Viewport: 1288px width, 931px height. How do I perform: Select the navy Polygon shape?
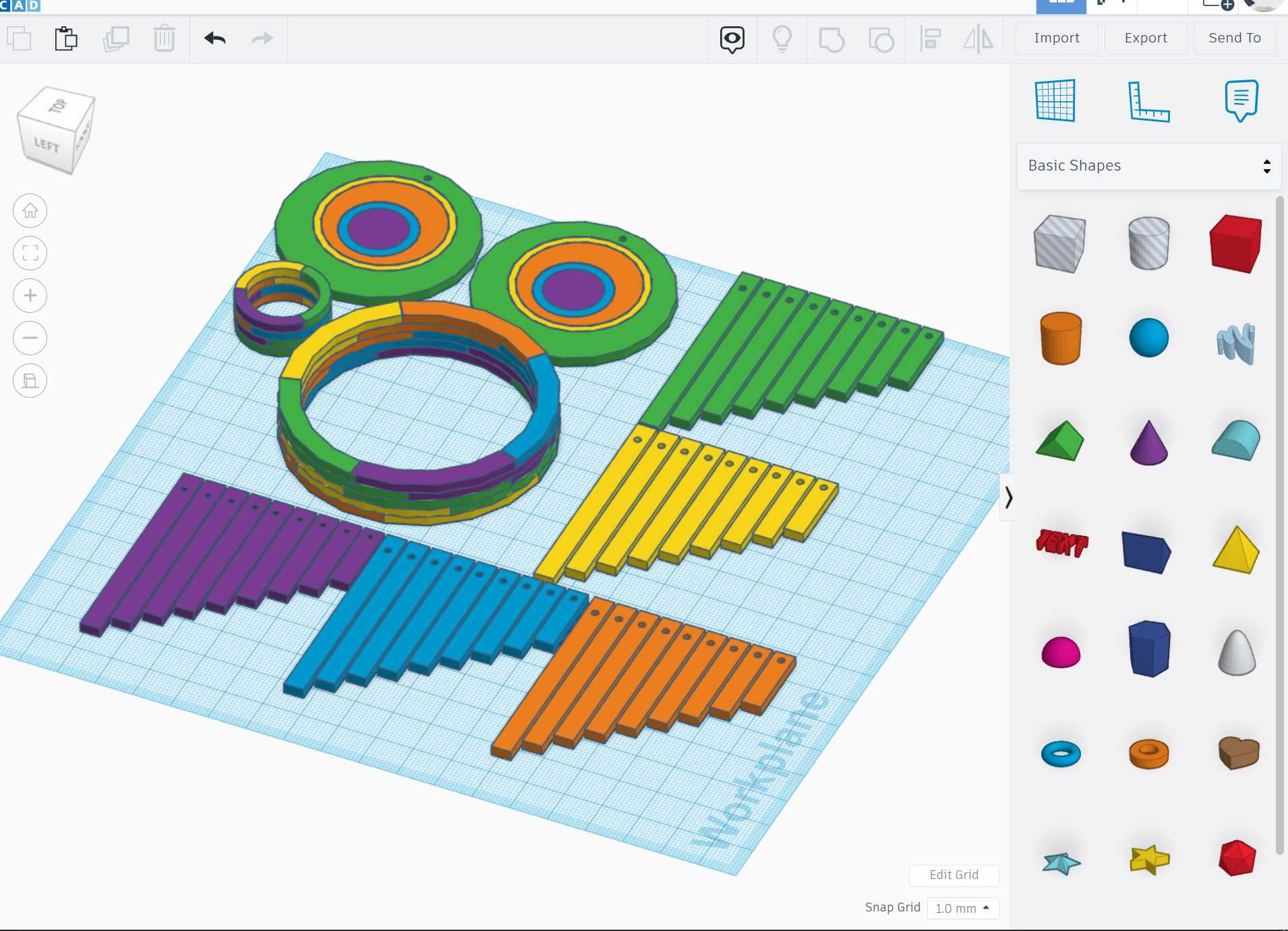(x=1149, y=649)
